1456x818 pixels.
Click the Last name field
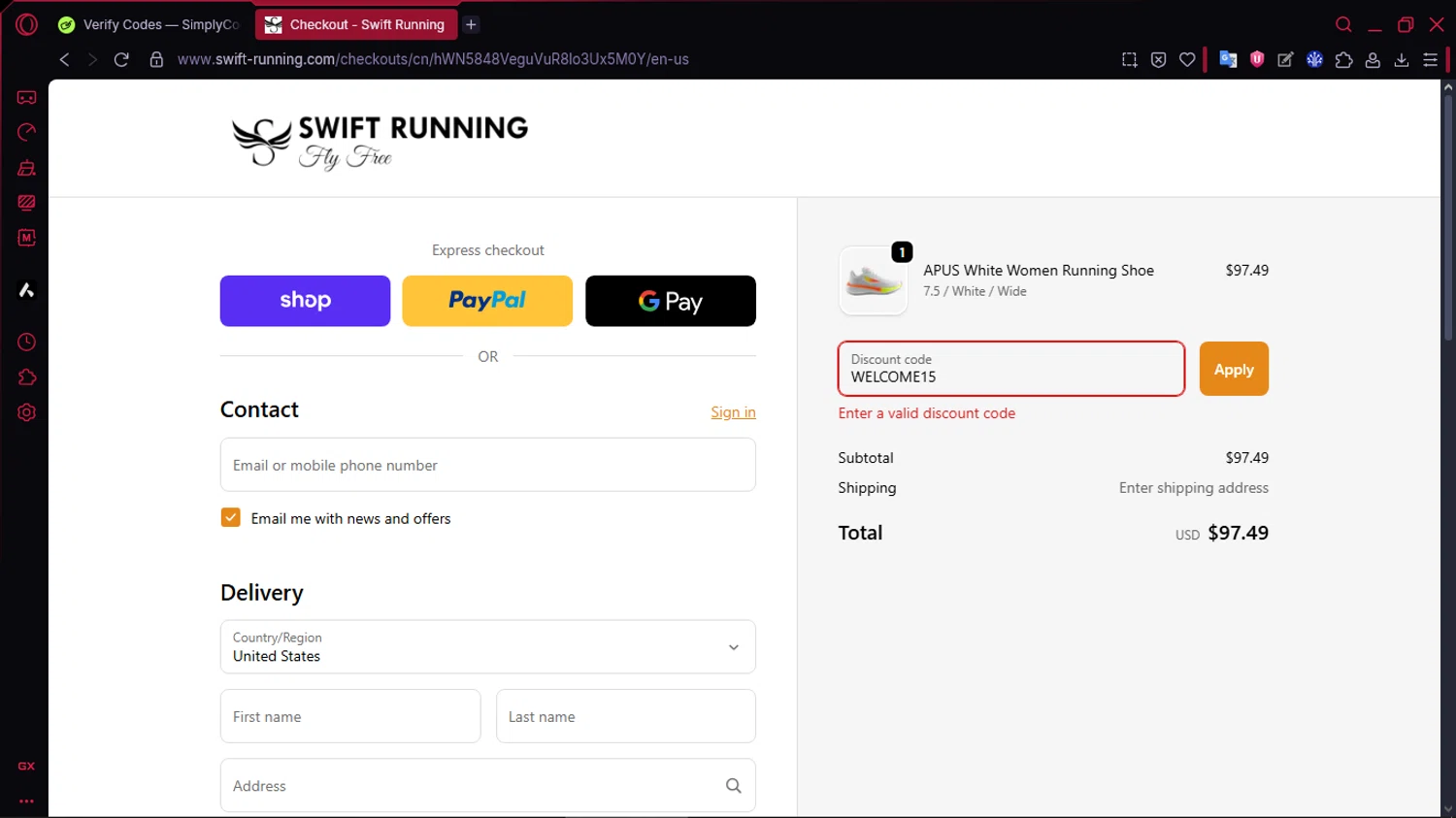[x=626, y=716]
